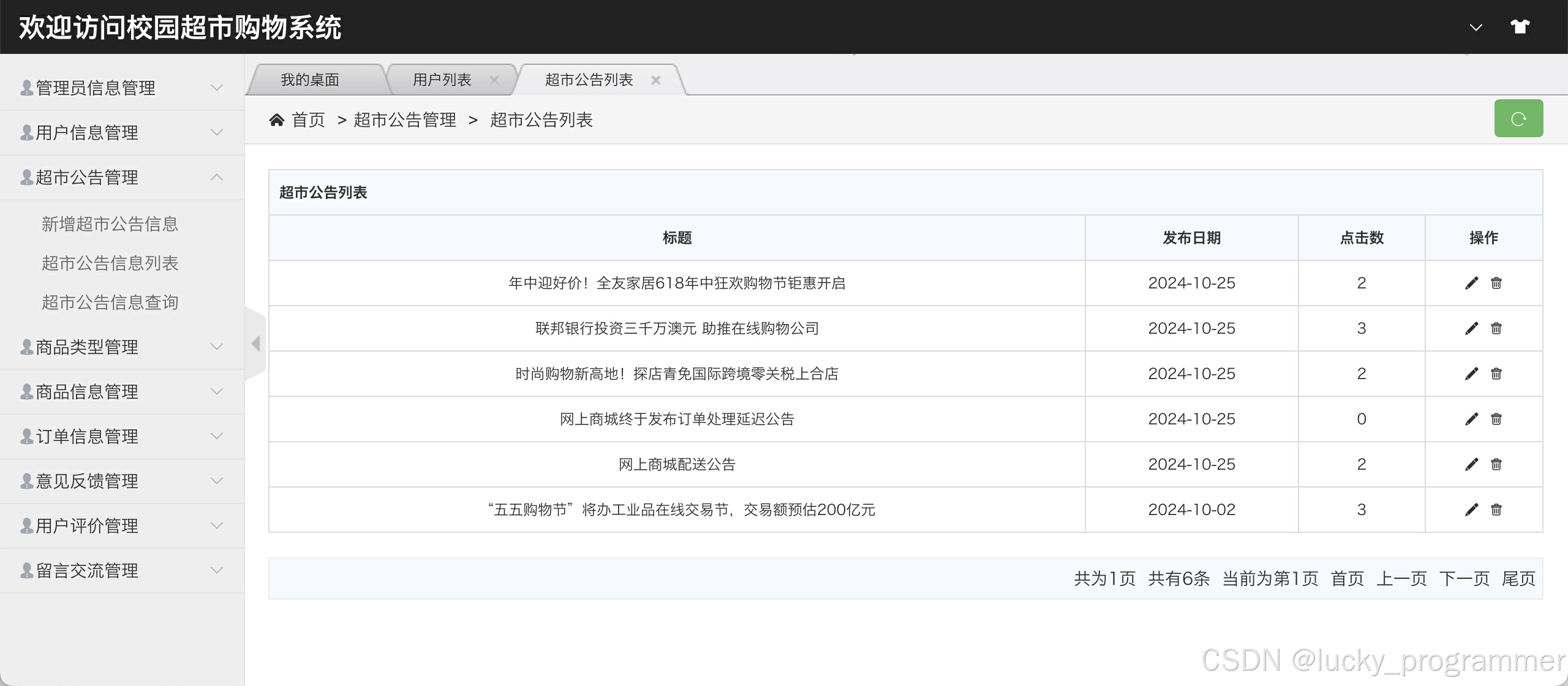The height and width of the screenshot is (686, 1568).
Task: Click the green refresh button
Action: (x=1518, y=119)
